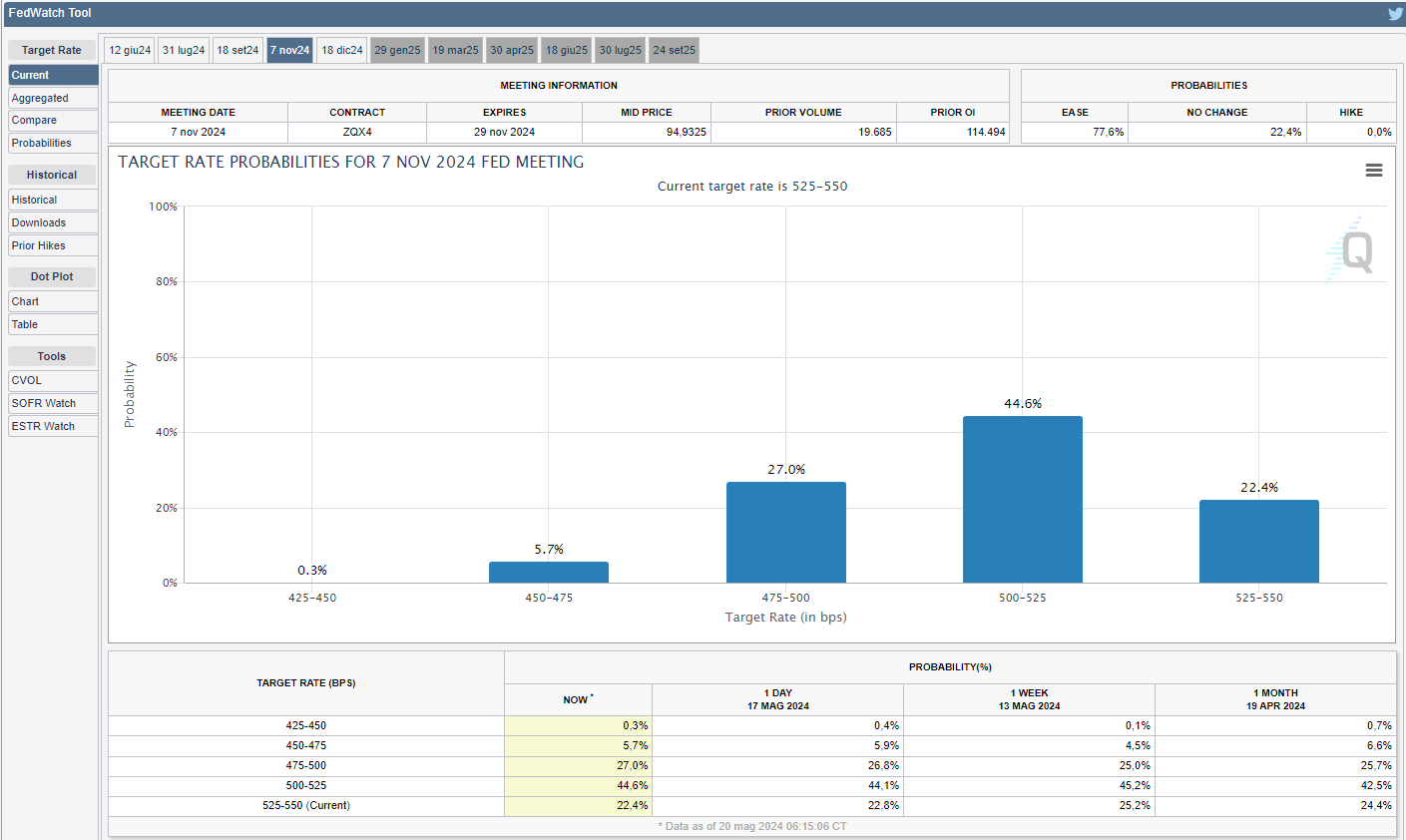Open SOFR Watch tool
The width and height of the screenshot is (1406, 840).
(53, 403)
